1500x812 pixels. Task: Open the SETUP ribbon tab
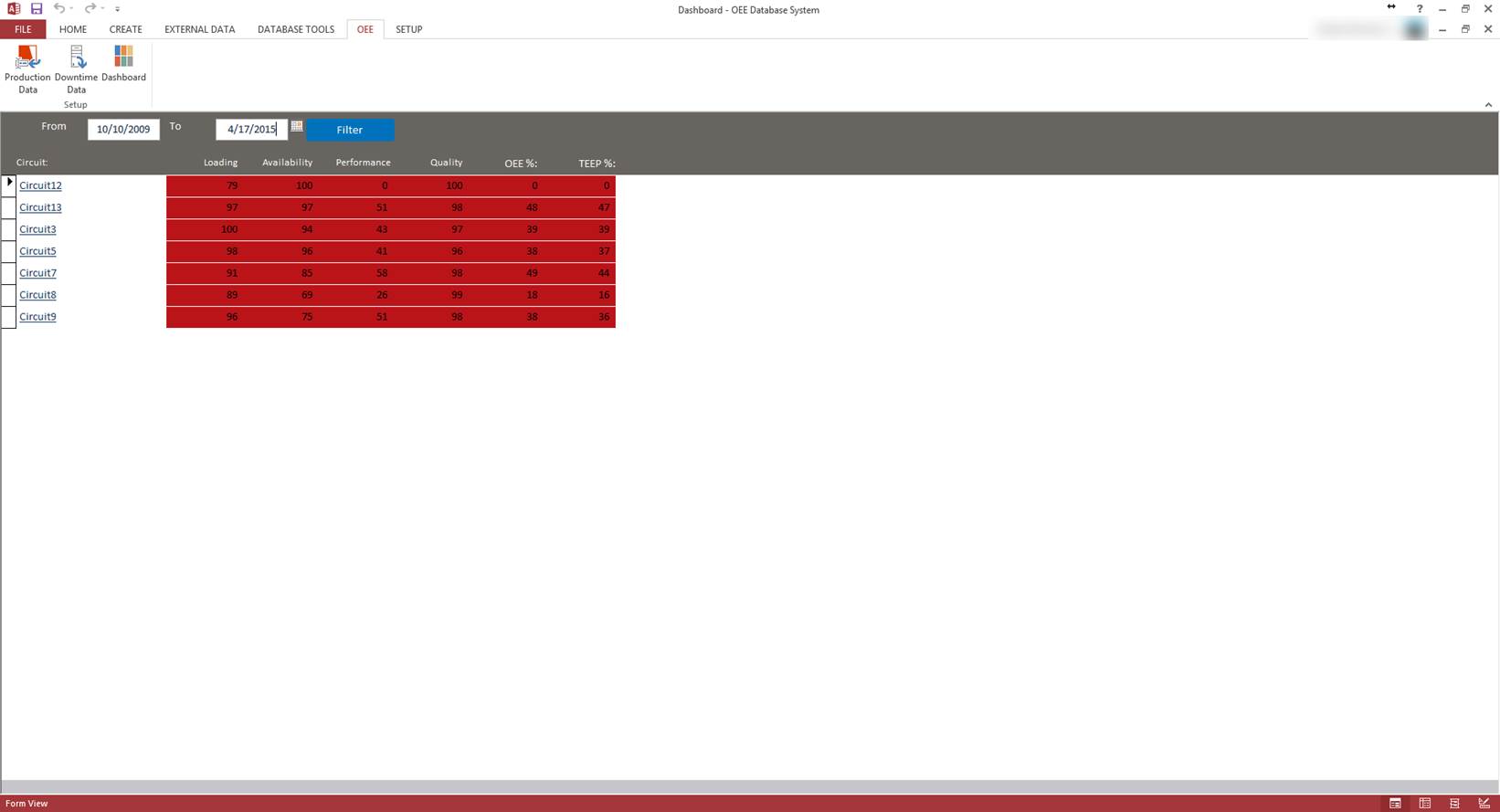408,29
